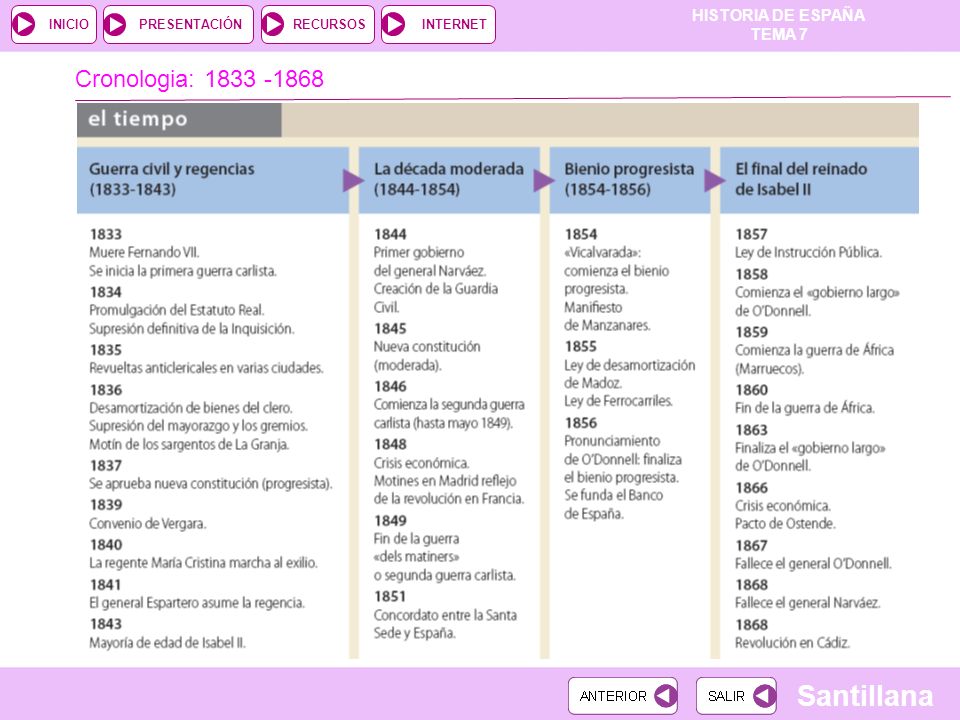Screen dimensions: 960x720
Task: Click 'Fallece el general Narváez.'
Action: point(808,603)
